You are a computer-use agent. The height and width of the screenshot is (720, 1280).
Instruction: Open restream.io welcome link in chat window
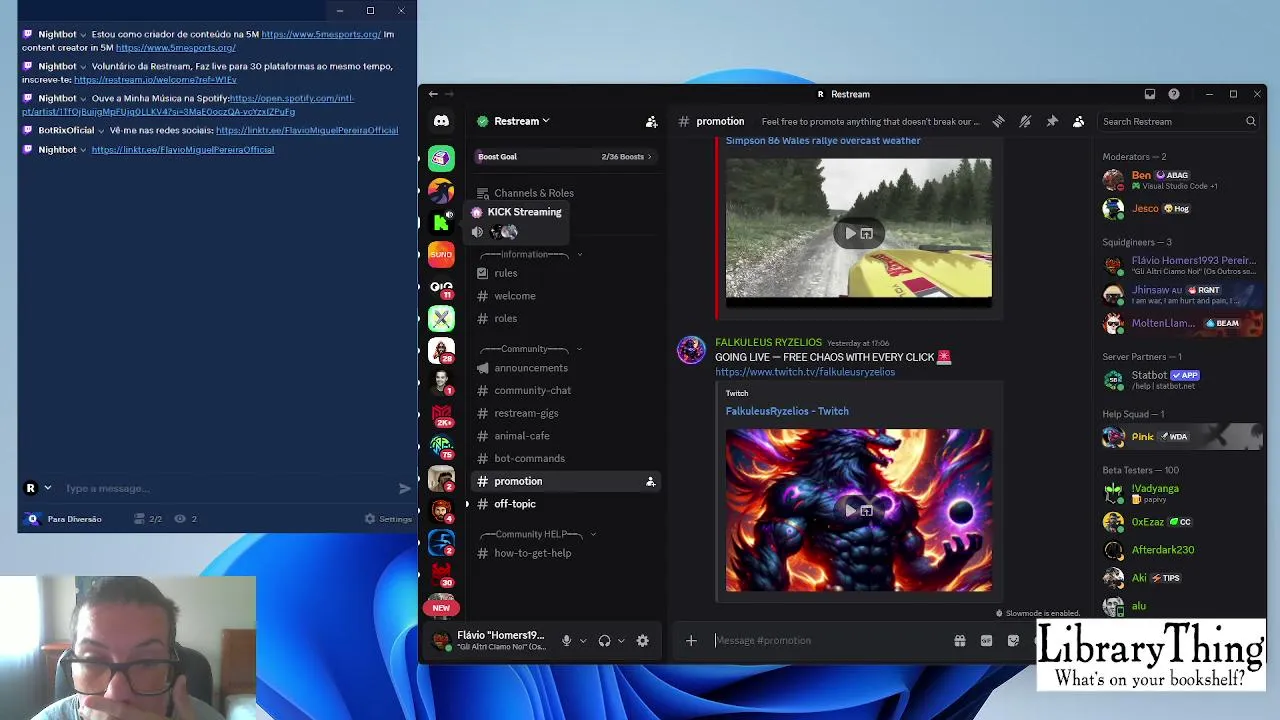click(x=155, y=80)
